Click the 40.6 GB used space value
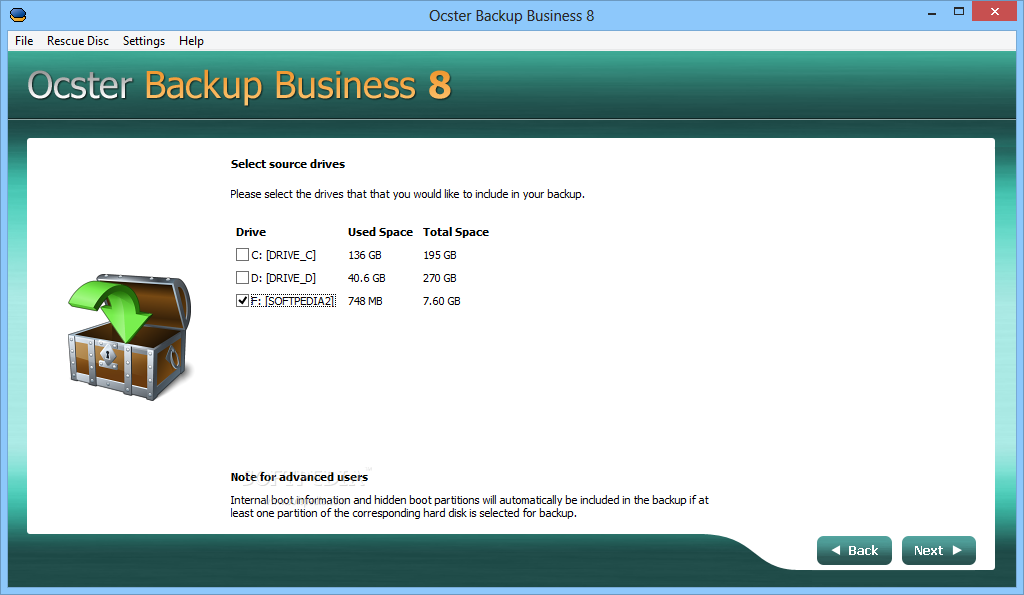This screenshot has width=1024, height=595. pos(366,278)
